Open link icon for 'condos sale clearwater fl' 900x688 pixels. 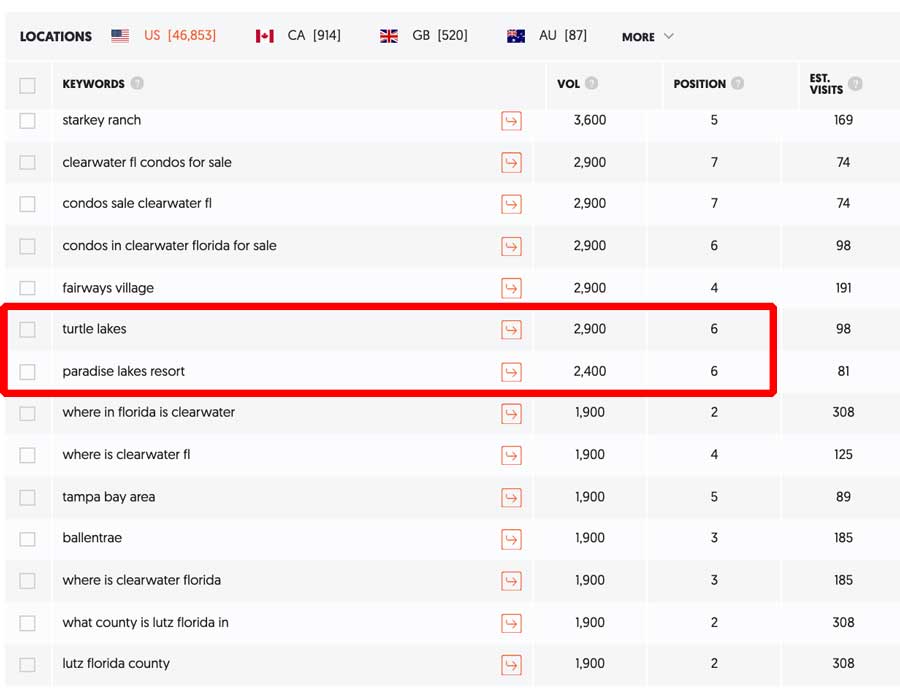[x=511, y=204]
